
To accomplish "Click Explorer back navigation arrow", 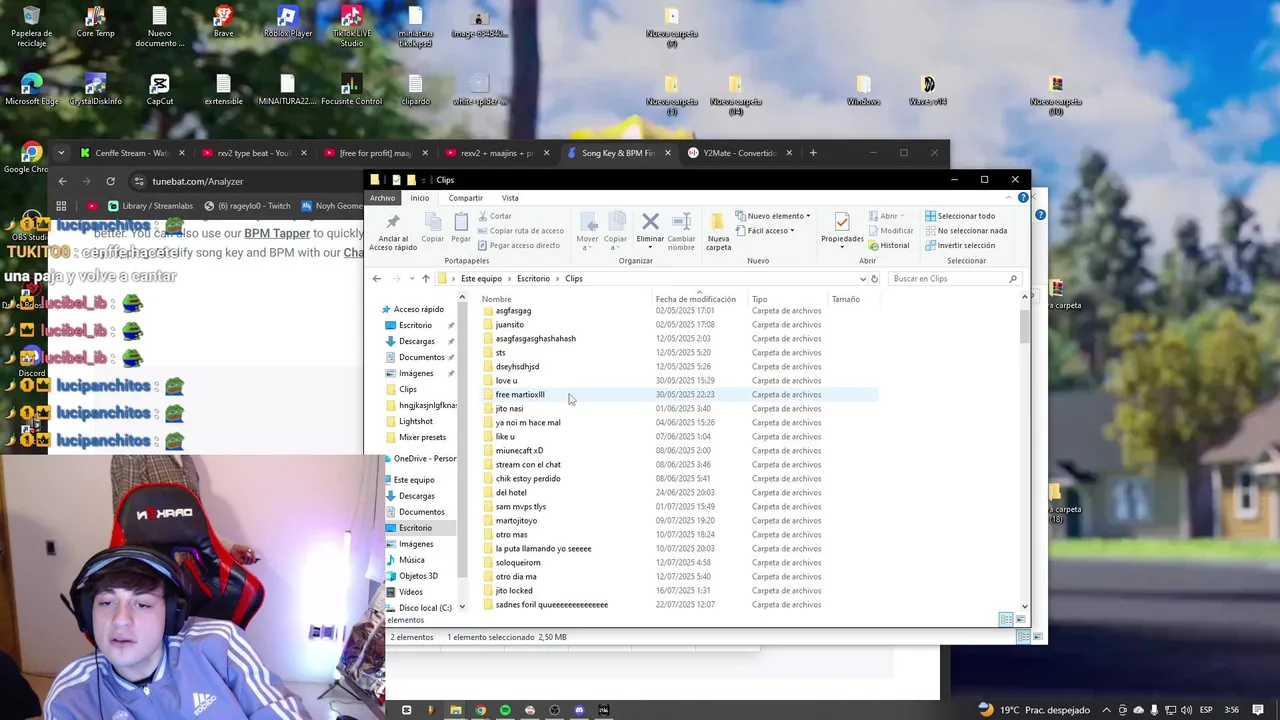I will point(376,279).
